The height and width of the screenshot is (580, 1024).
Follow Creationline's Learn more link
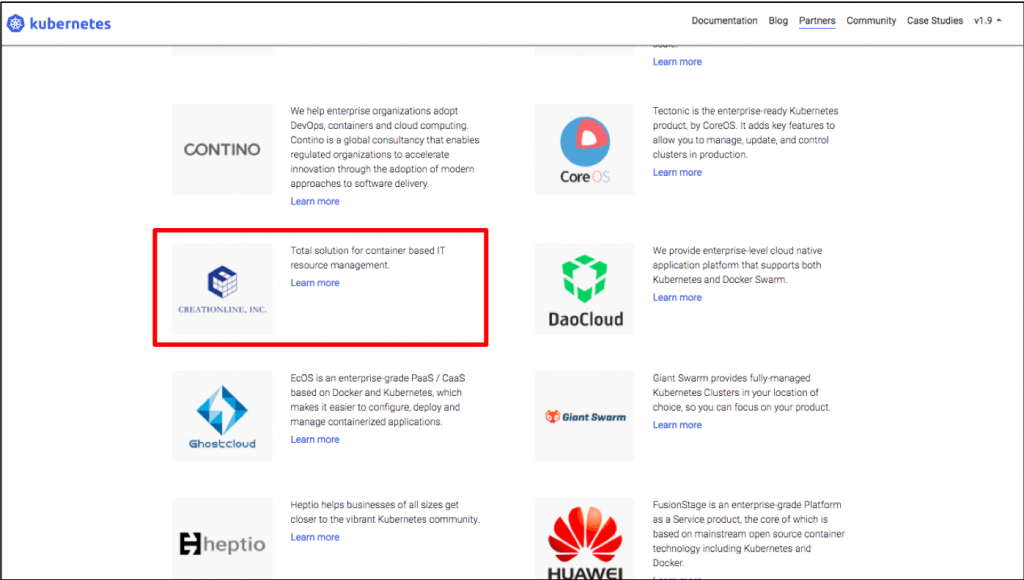click(315, 283)
